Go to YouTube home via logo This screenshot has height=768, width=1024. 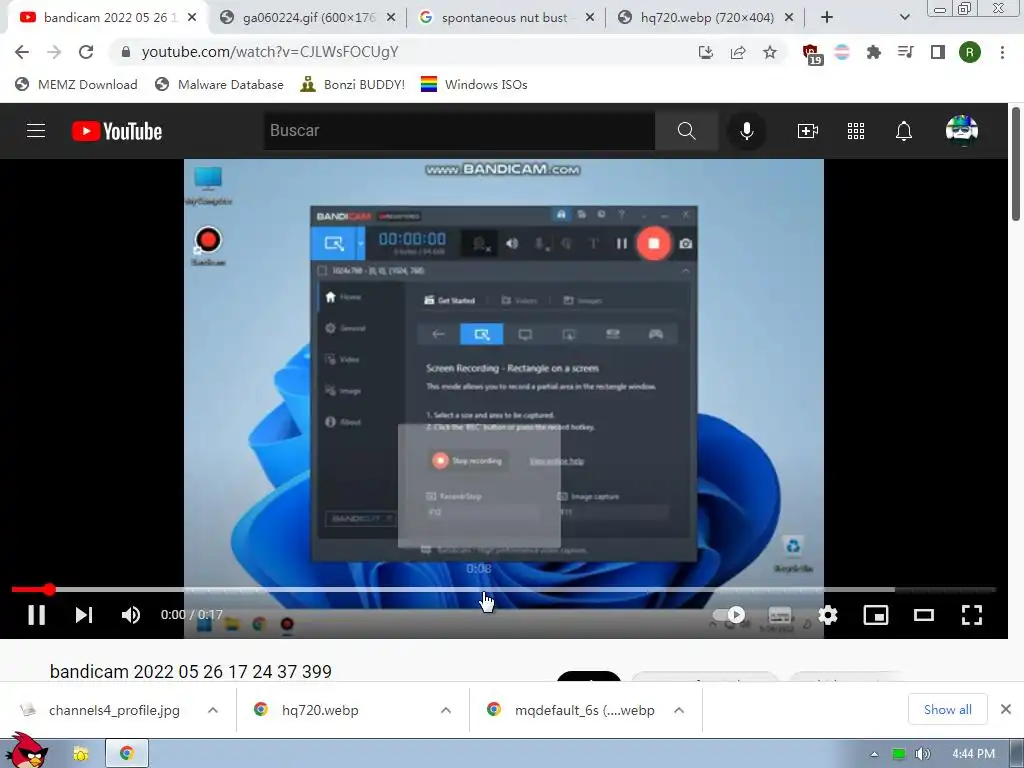coord(117,131)
